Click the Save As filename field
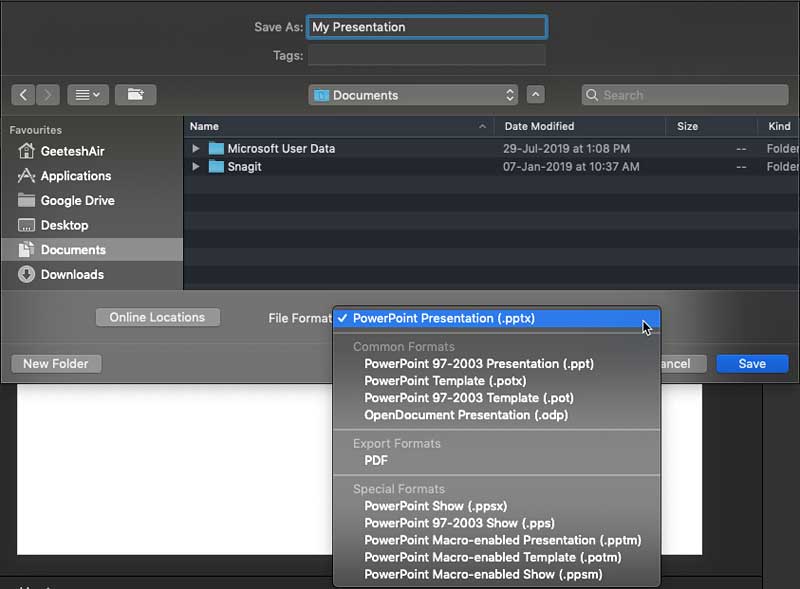 click(x=426, y=27)
